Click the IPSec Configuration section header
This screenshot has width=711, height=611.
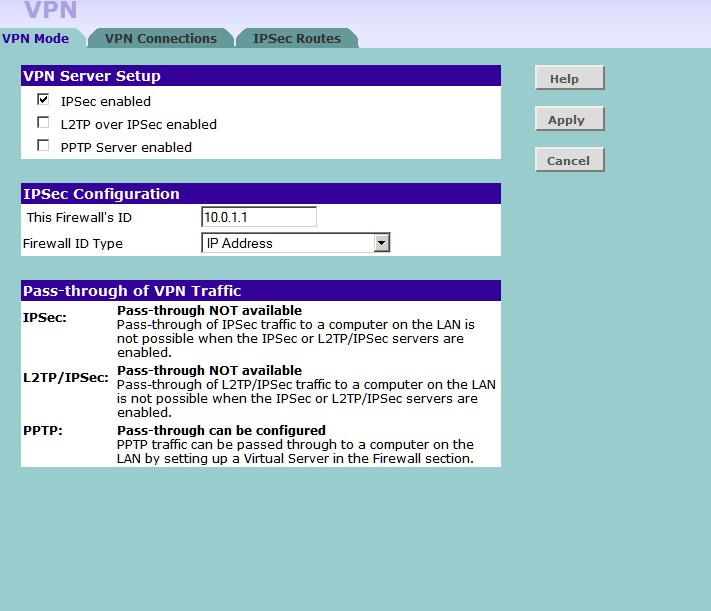pyautogui.click(x=261, y=194)
